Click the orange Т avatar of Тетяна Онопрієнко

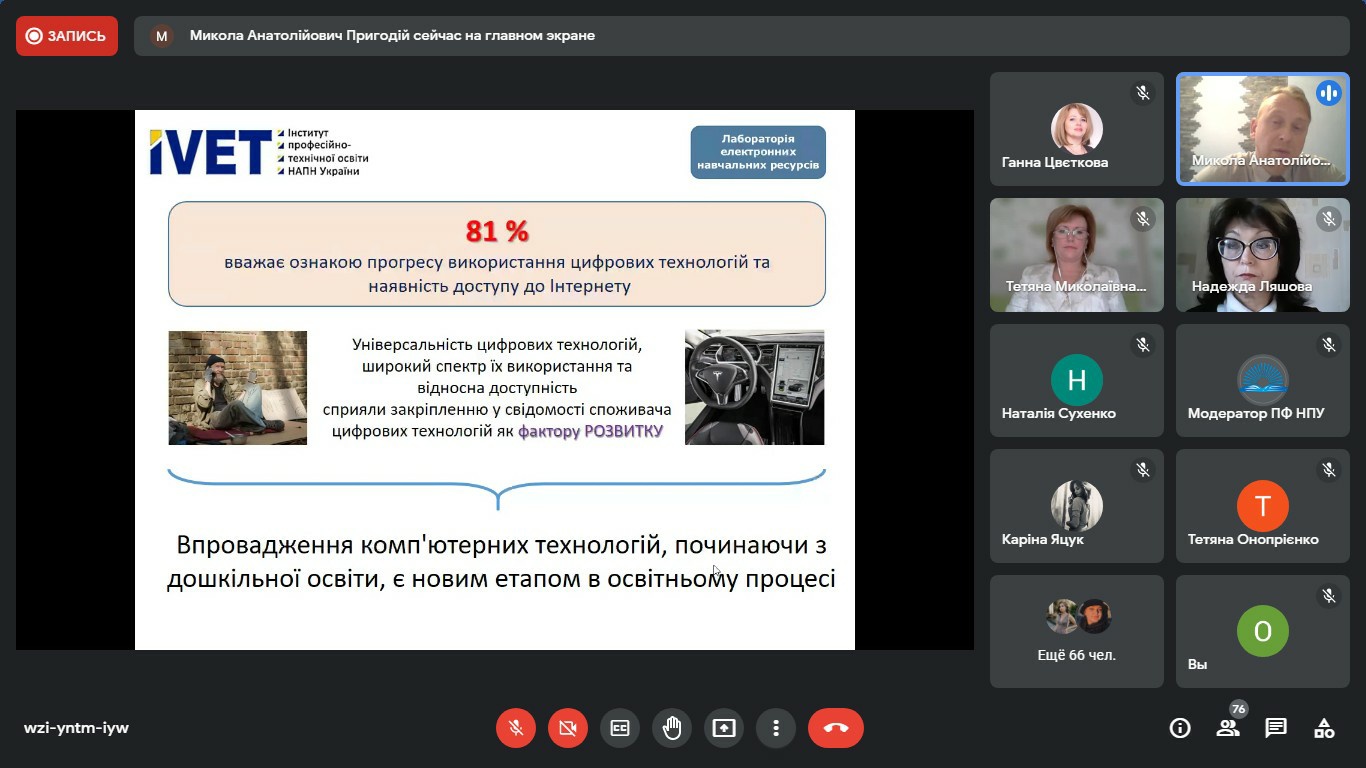1263,505
